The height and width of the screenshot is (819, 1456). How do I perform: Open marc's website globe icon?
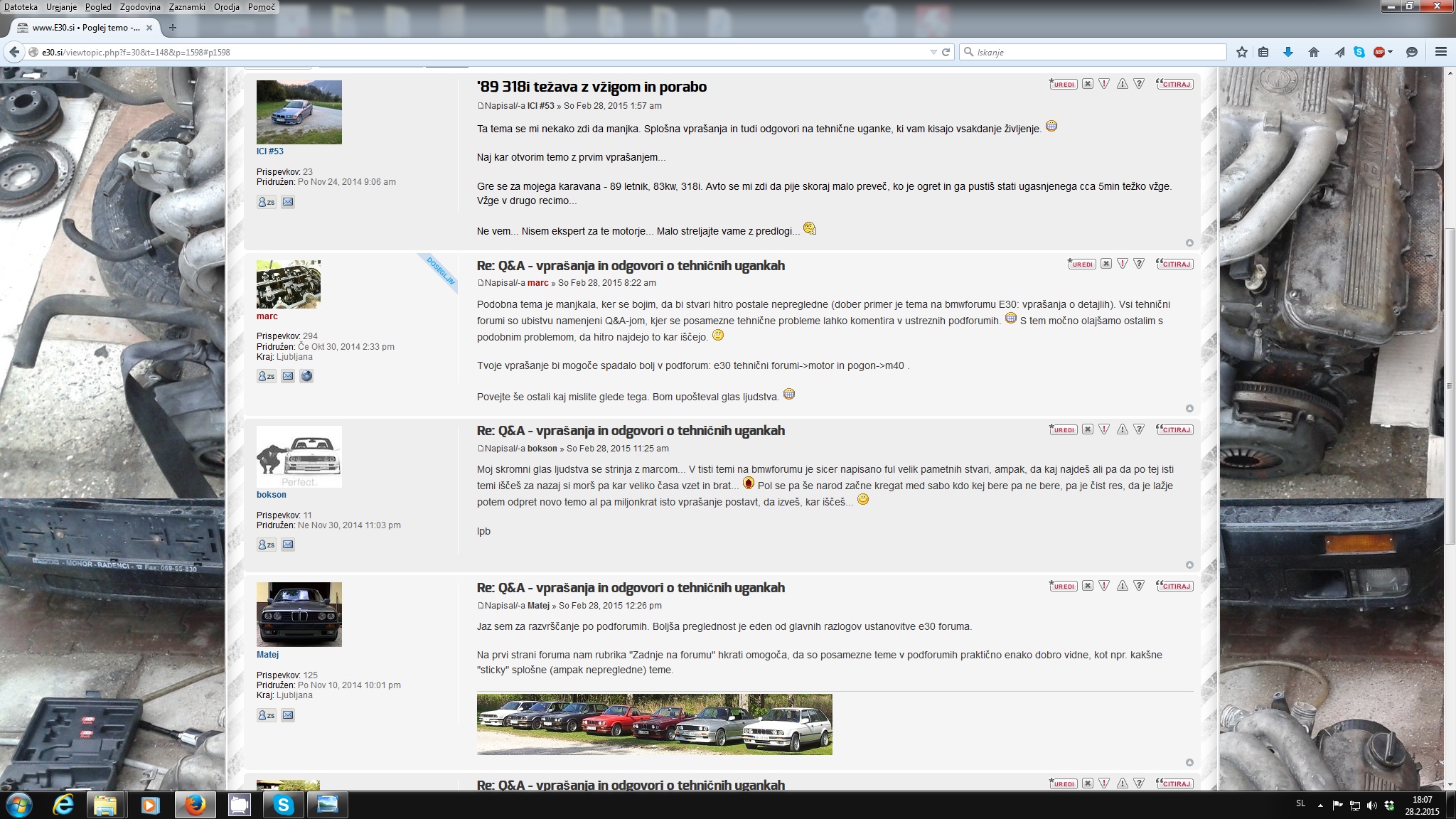point(306,376)
